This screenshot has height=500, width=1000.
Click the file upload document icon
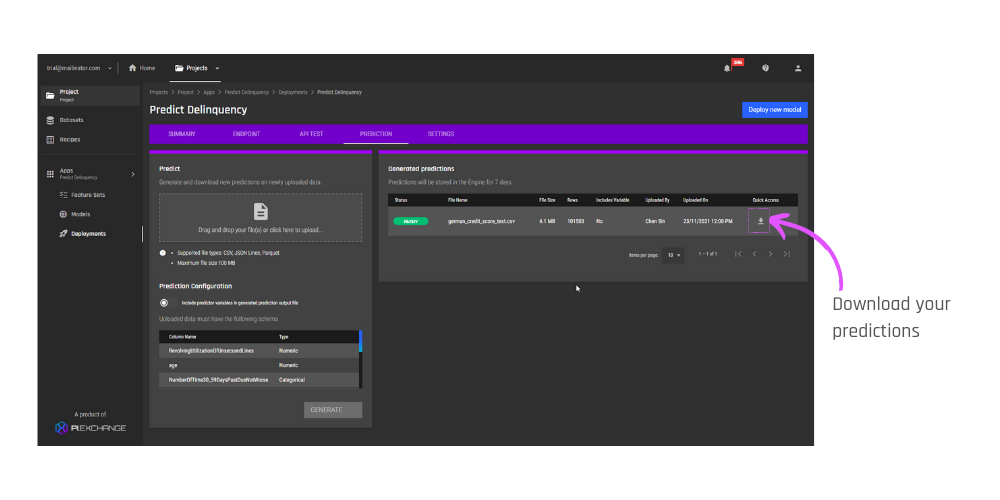click(260, 211)
